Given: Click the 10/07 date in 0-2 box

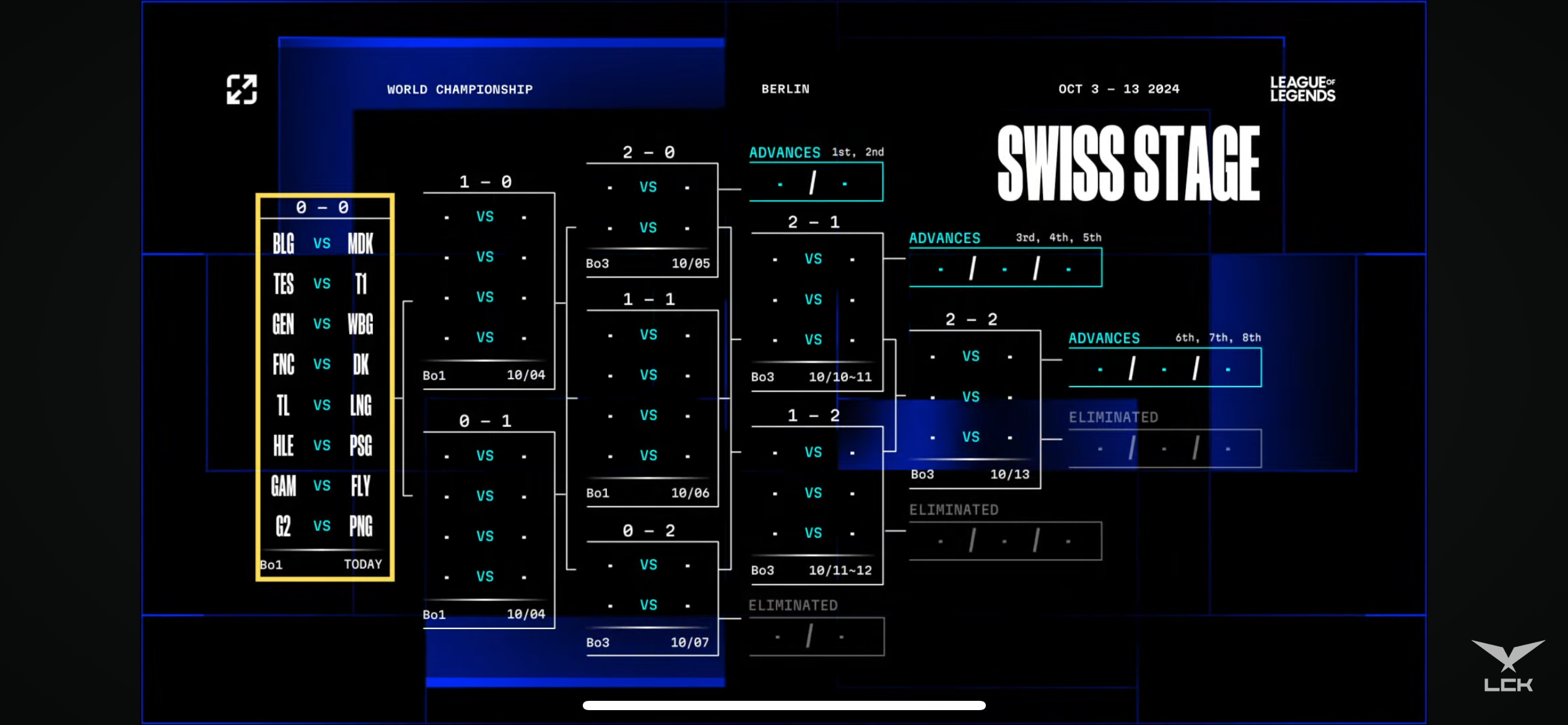Looking at the screenshot, I should 690,643.
